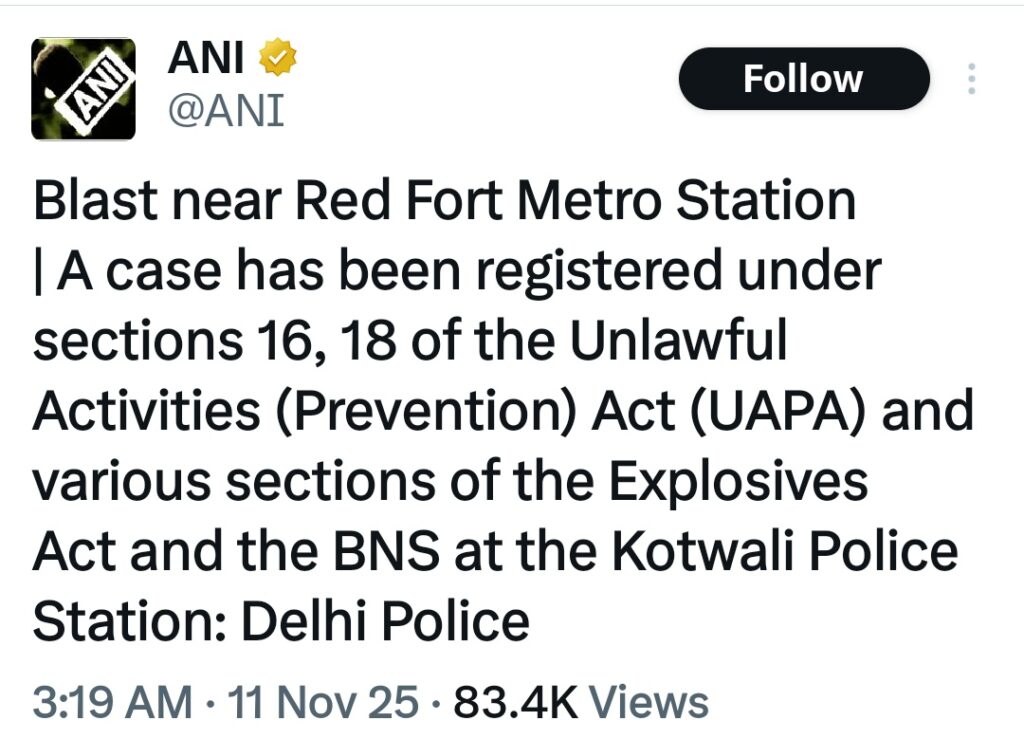1024x739 pixels.
Task: Click the @ANI handle
Action: tap(225, 110)
